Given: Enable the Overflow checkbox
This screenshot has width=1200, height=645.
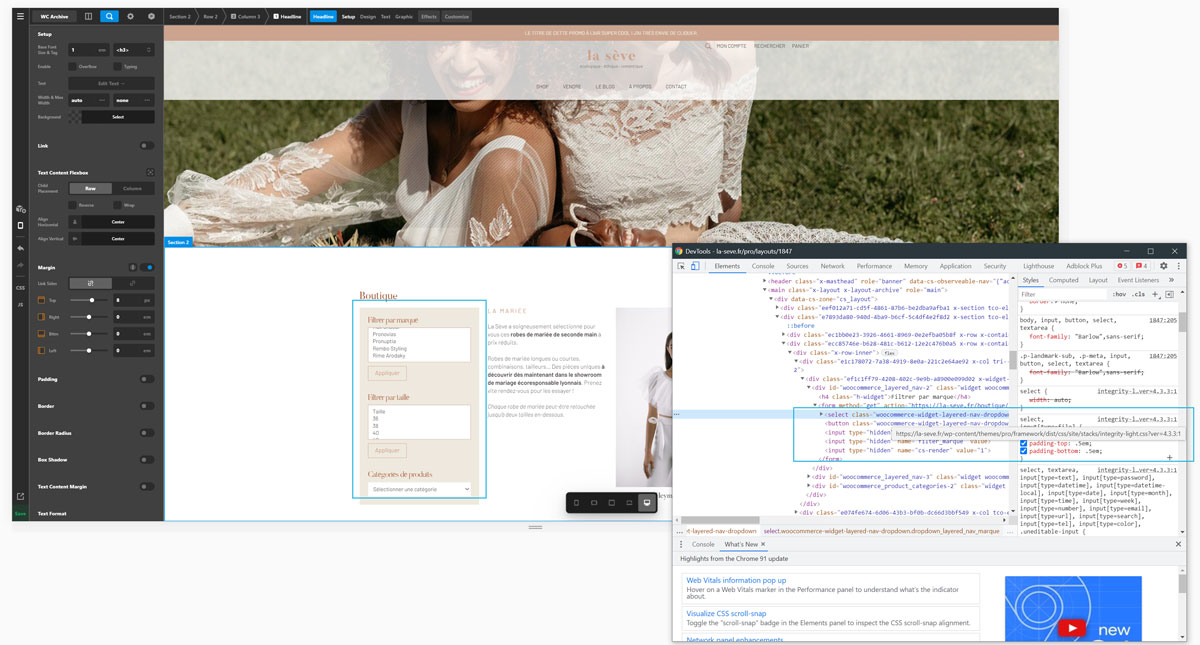Looking at the screenshot, I should [72, 66].
